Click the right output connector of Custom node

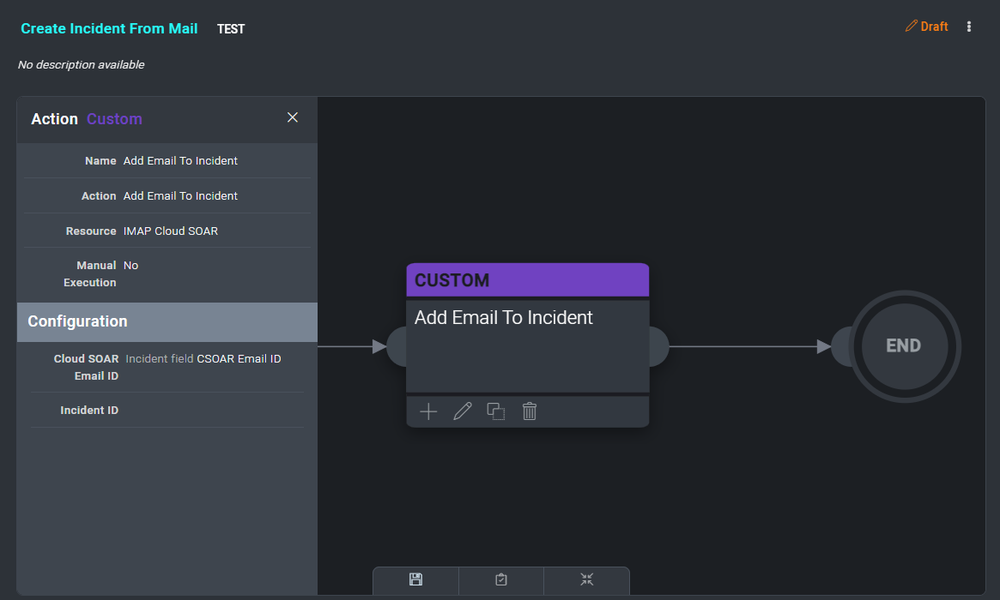pyautogui.click(x=658, y=347)
